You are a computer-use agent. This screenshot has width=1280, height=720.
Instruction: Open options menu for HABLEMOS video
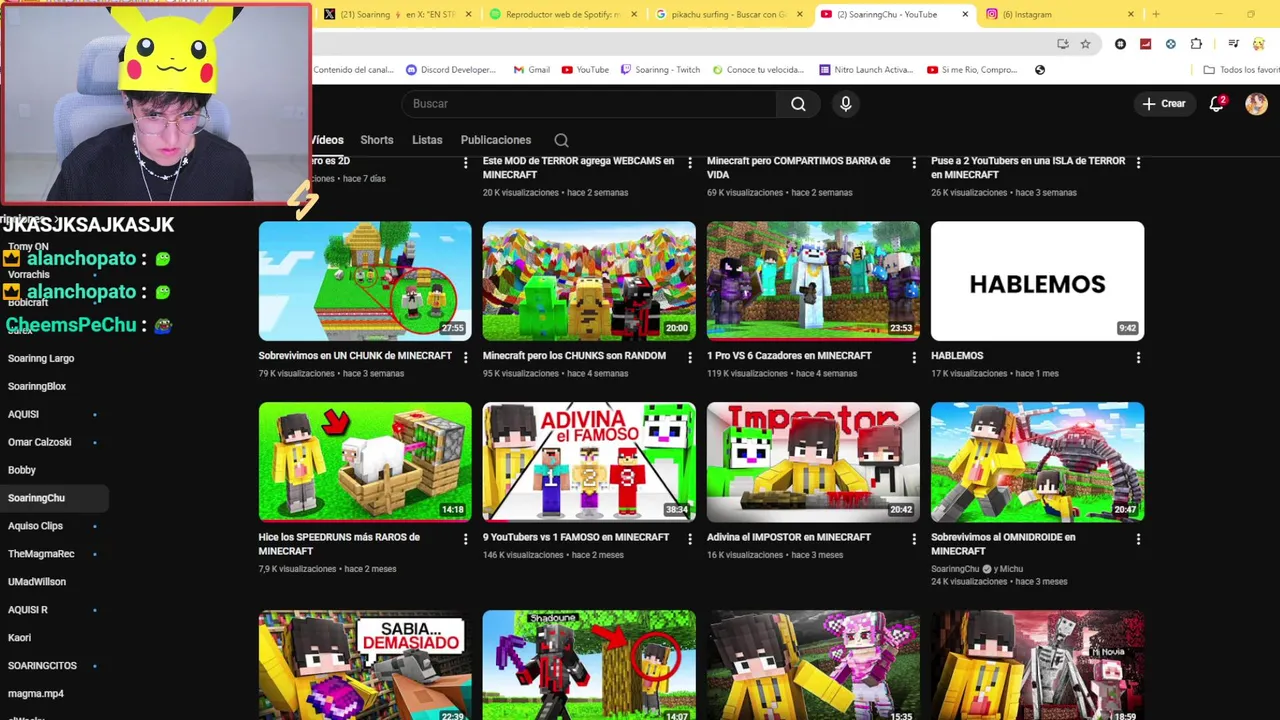pyautogui.click(x=1138, y=357)
